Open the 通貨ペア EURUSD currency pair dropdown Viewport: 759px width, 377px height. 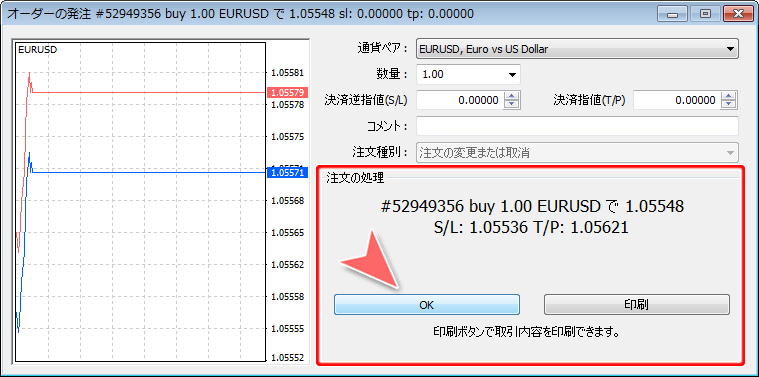(x=577, y=49)
